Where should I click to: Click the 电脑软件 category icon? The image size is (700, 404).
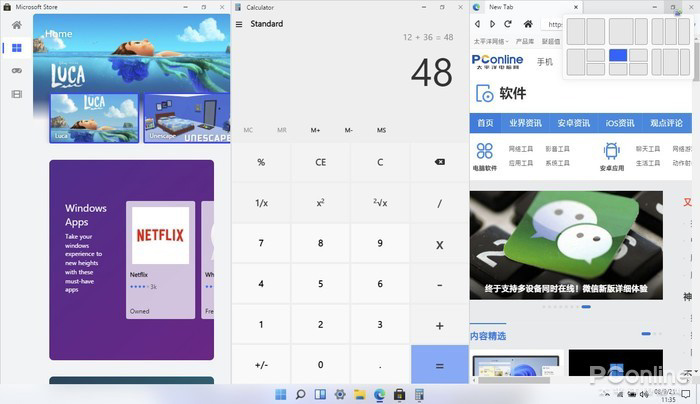pyautogui.click(x=484, y=151)
